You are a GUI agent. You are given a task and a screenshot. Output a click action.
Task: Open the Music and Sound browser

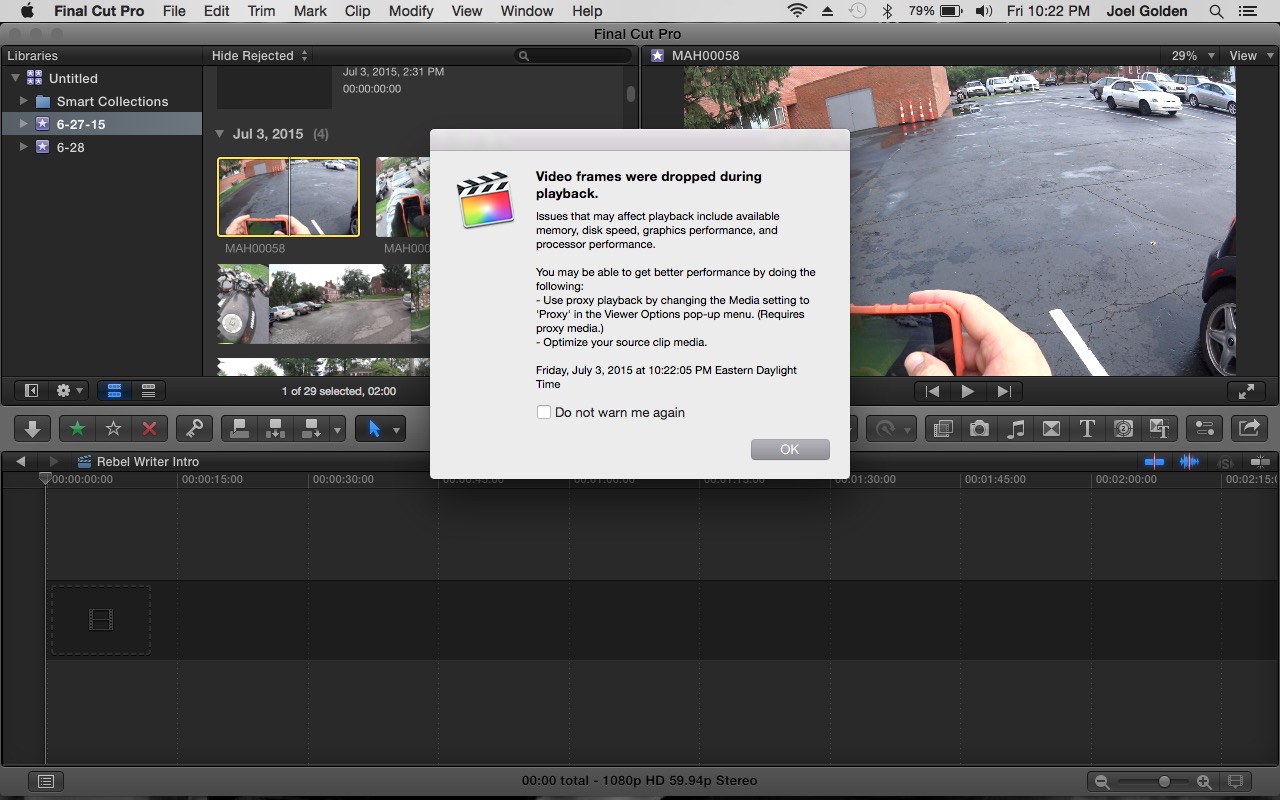click(1015, 429)
